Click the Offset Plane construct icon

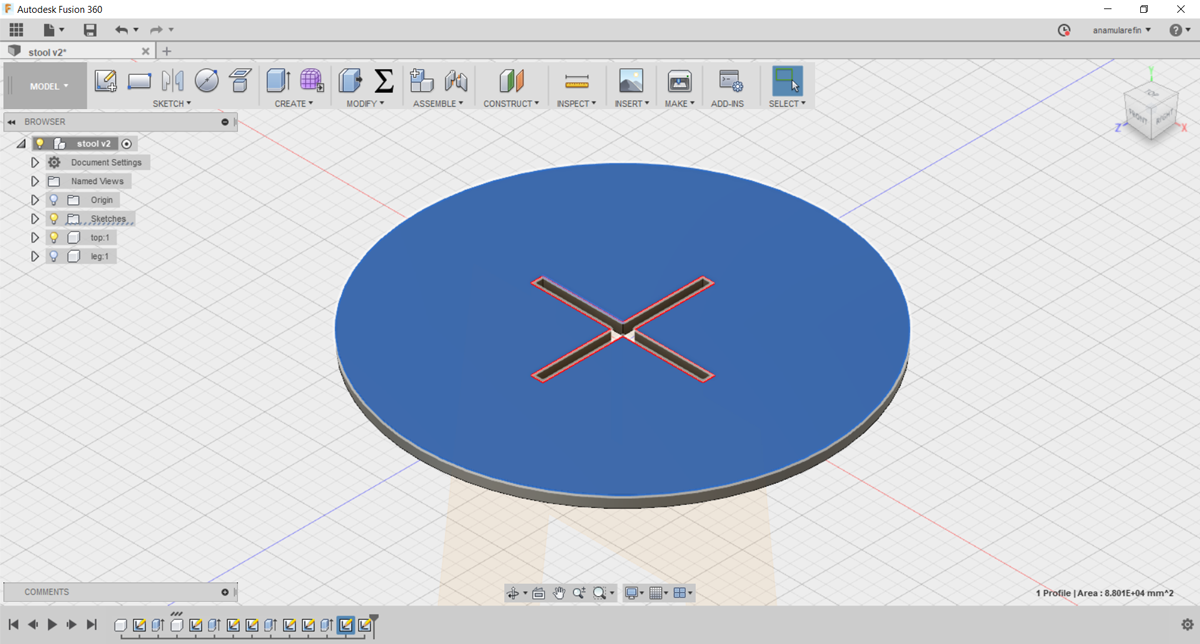(x=512, y=81)
